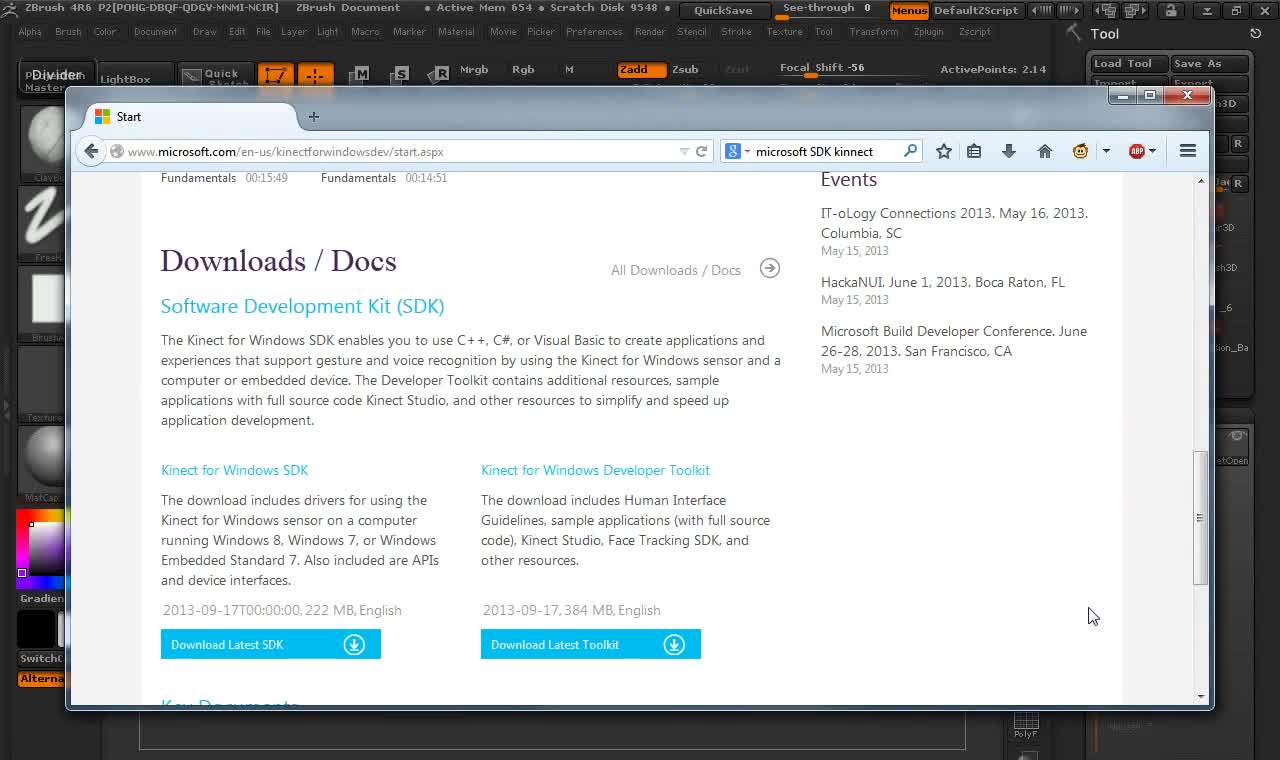Select the ZBrush Rotate icon
The width and height of the screenshot is (1280, 760).
click(x=441, y=76)
